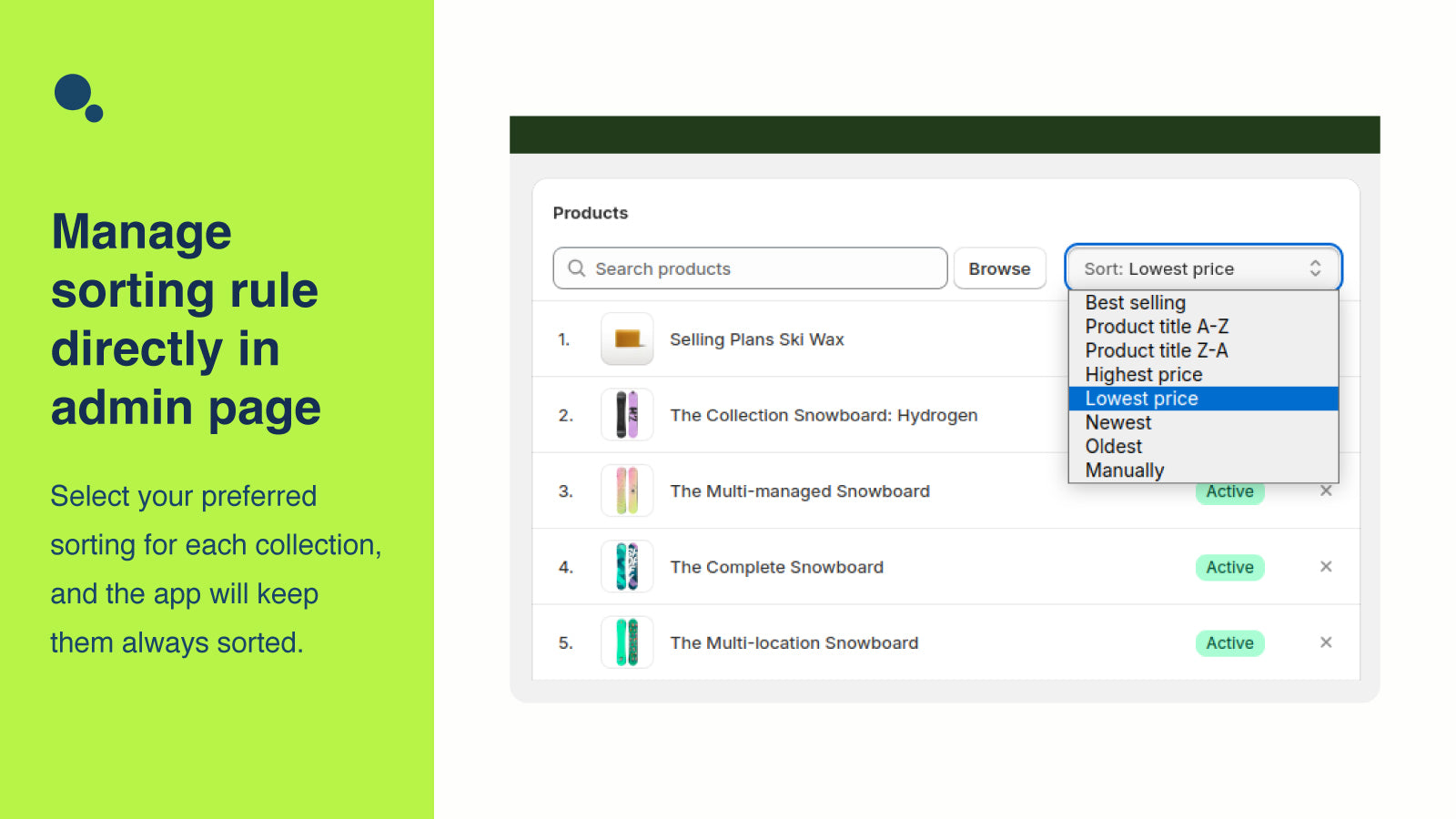Open the Selling Plans Ski Wax thumbnail
Screen dimensions: 1456x819
(x=627, y=339)
